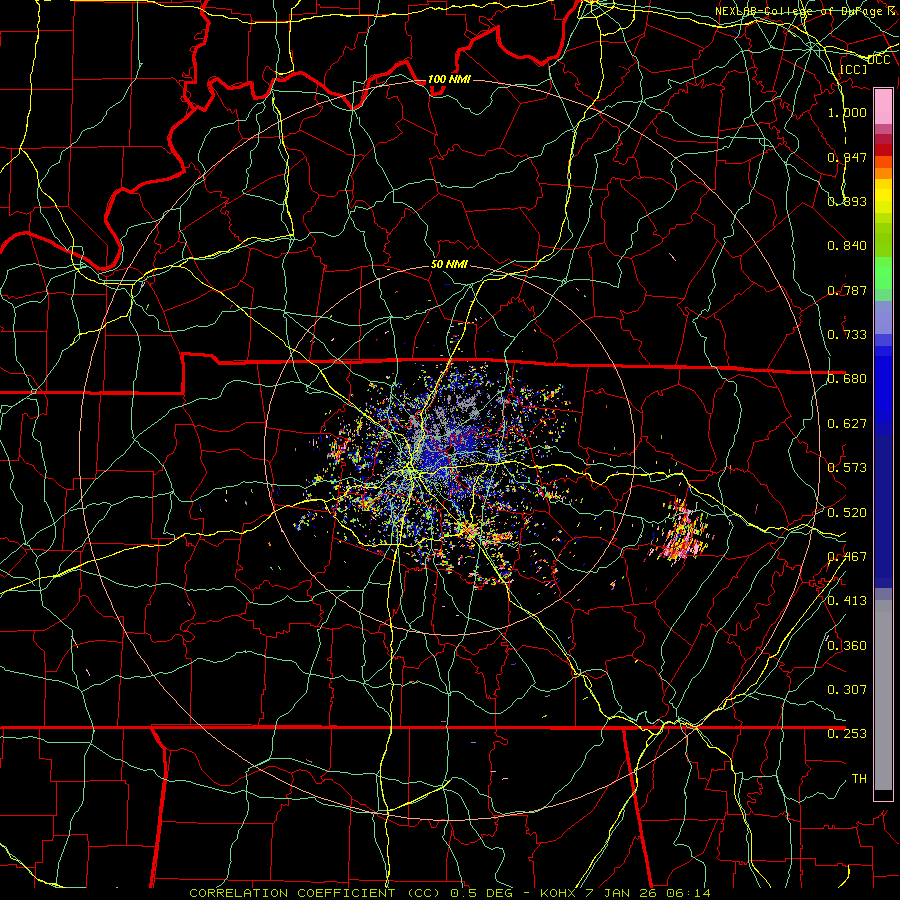Select the 0.307 legend value
Viewport: 900px width, 900px height.
coord(847,689)
